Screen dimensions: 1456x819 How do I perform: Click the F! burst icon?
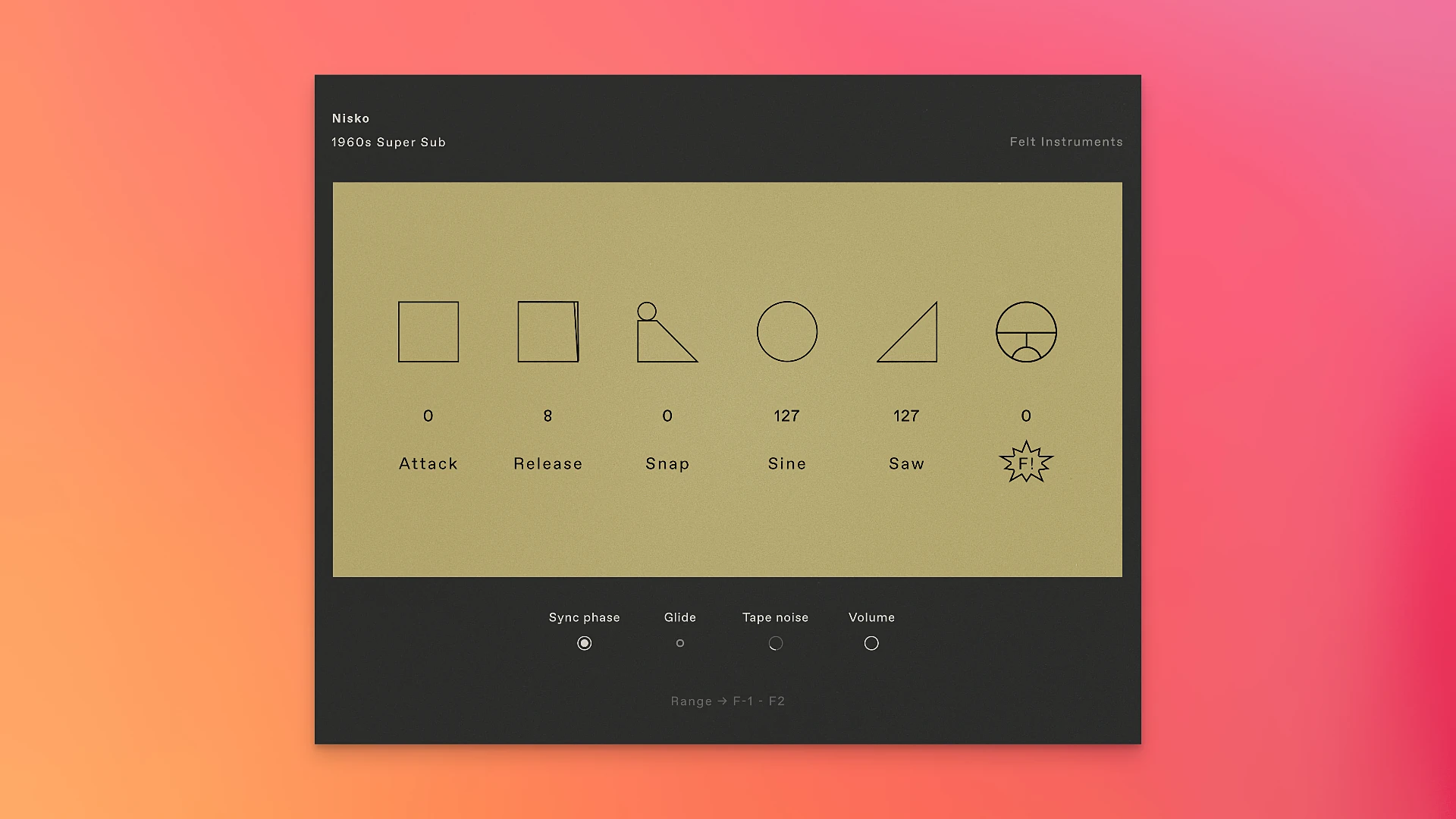(1025, 460)
